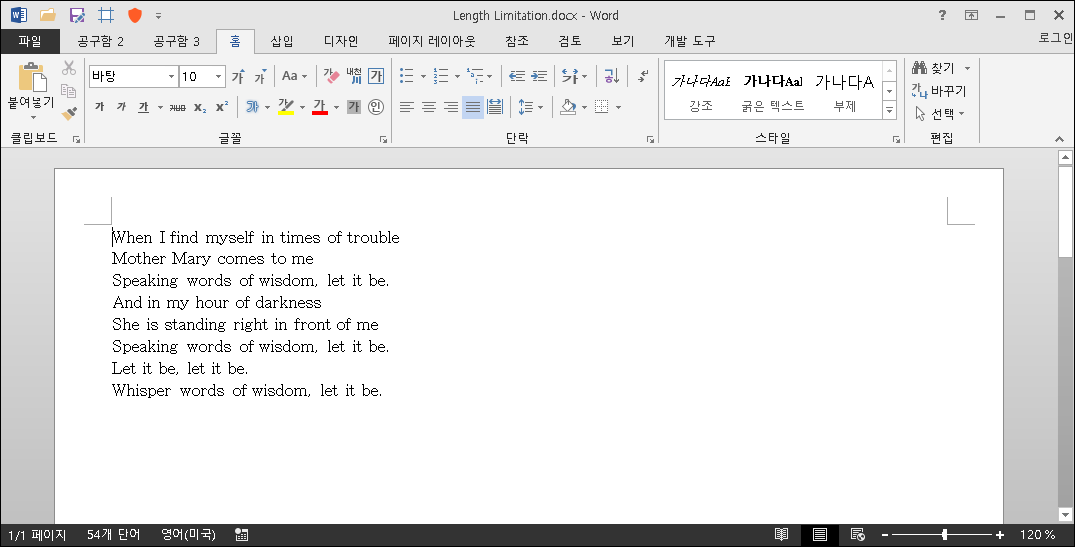1075x547 pixels.
Task: Click the Sort icon in paragraph group
Action: [x=612, y=76]
